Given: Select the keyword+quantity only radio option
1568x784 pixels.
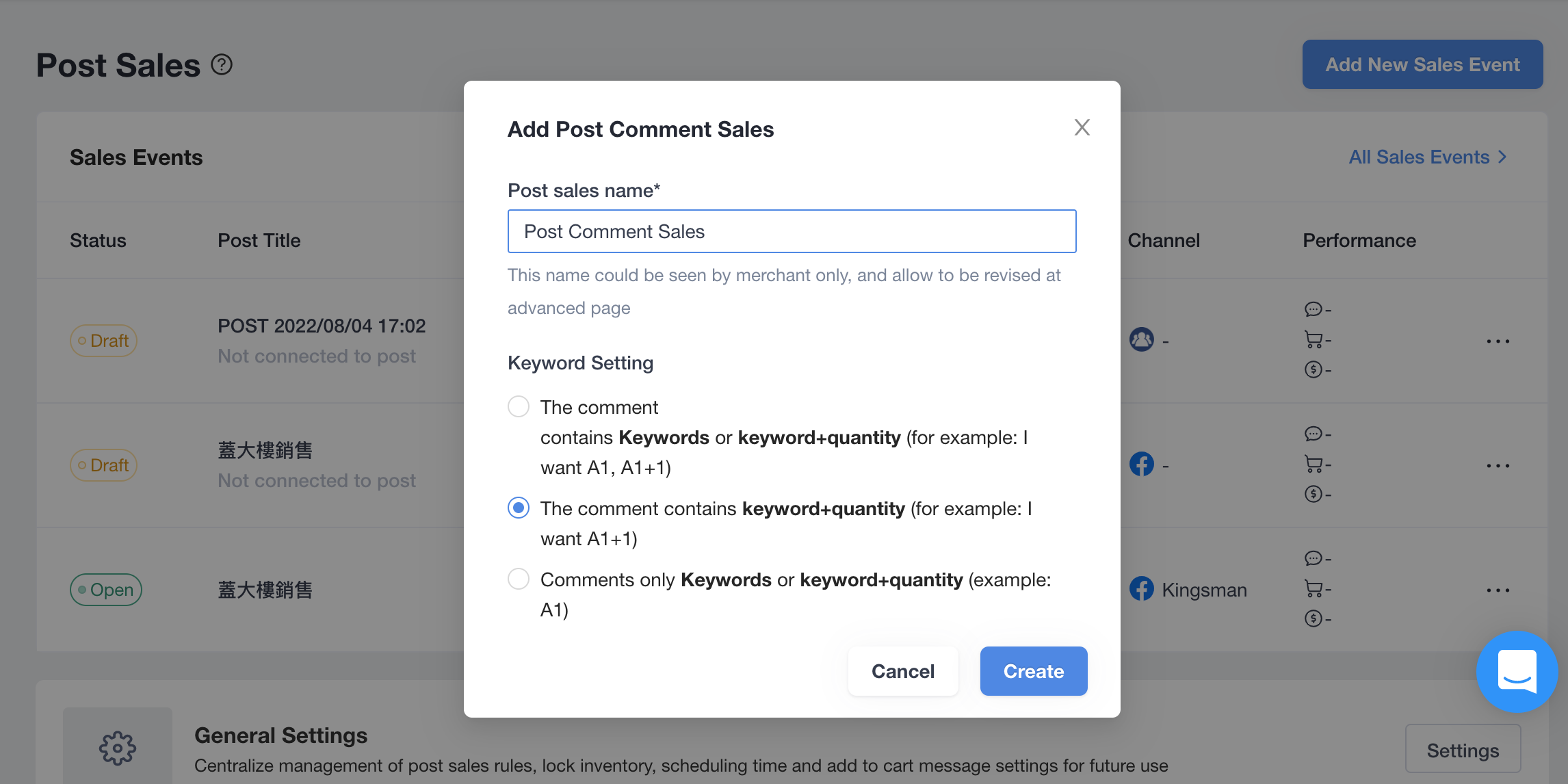Looking at the screenshot, I should pos(519,508).
